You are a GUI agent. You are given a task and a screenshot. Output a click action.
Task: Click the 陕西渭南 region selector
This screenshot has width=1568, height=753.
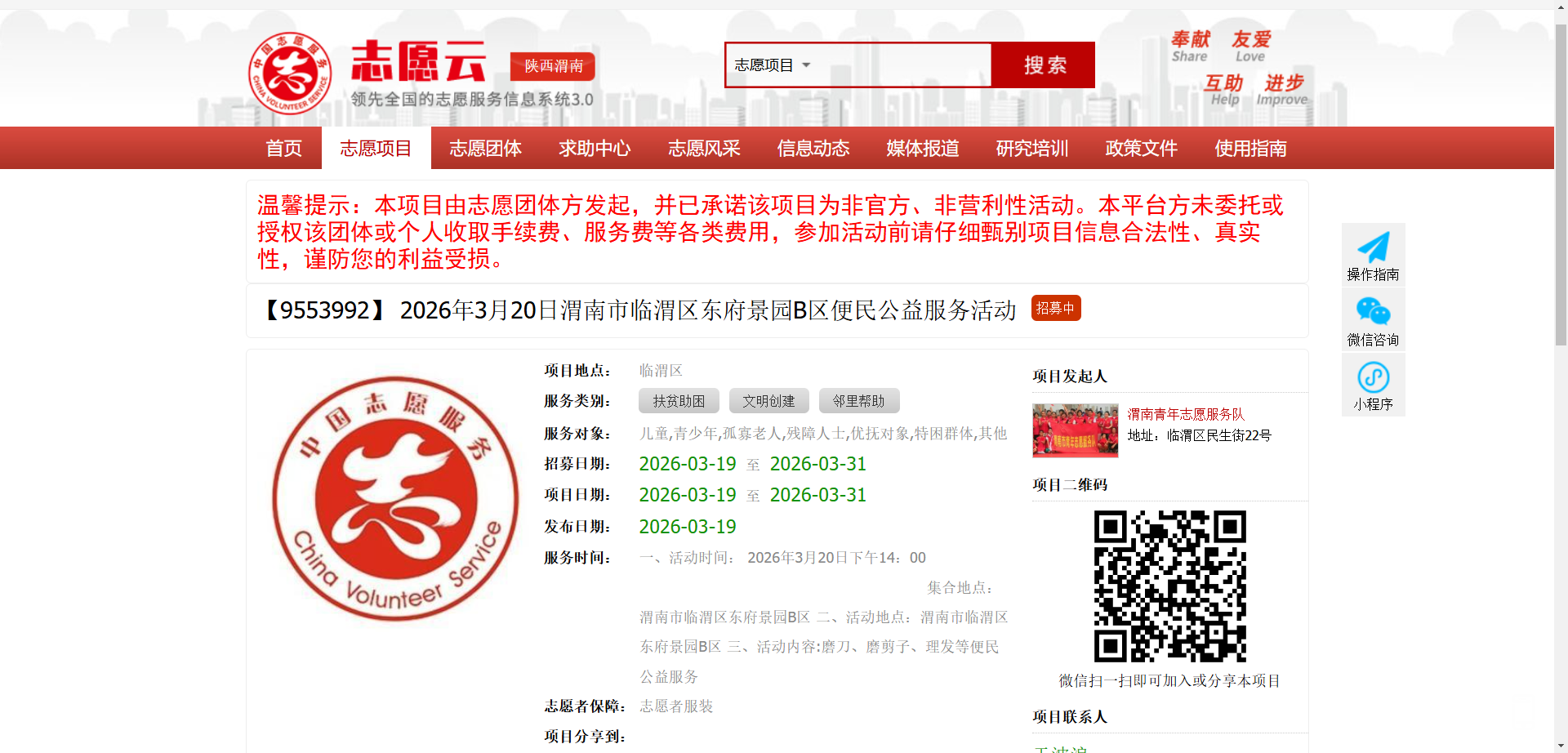[553, 66]
